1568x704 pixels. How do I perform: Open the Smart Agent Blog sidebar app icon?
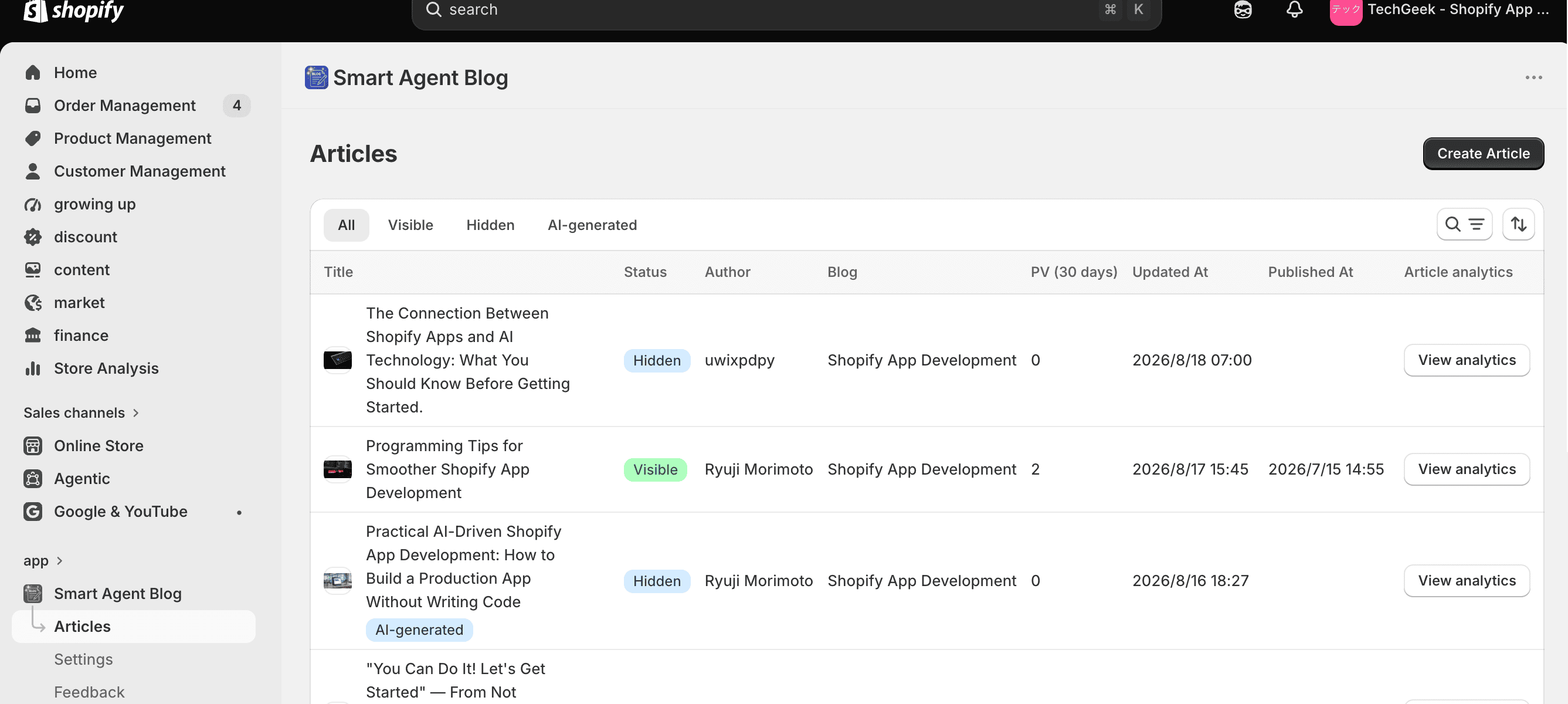point(33,594)
